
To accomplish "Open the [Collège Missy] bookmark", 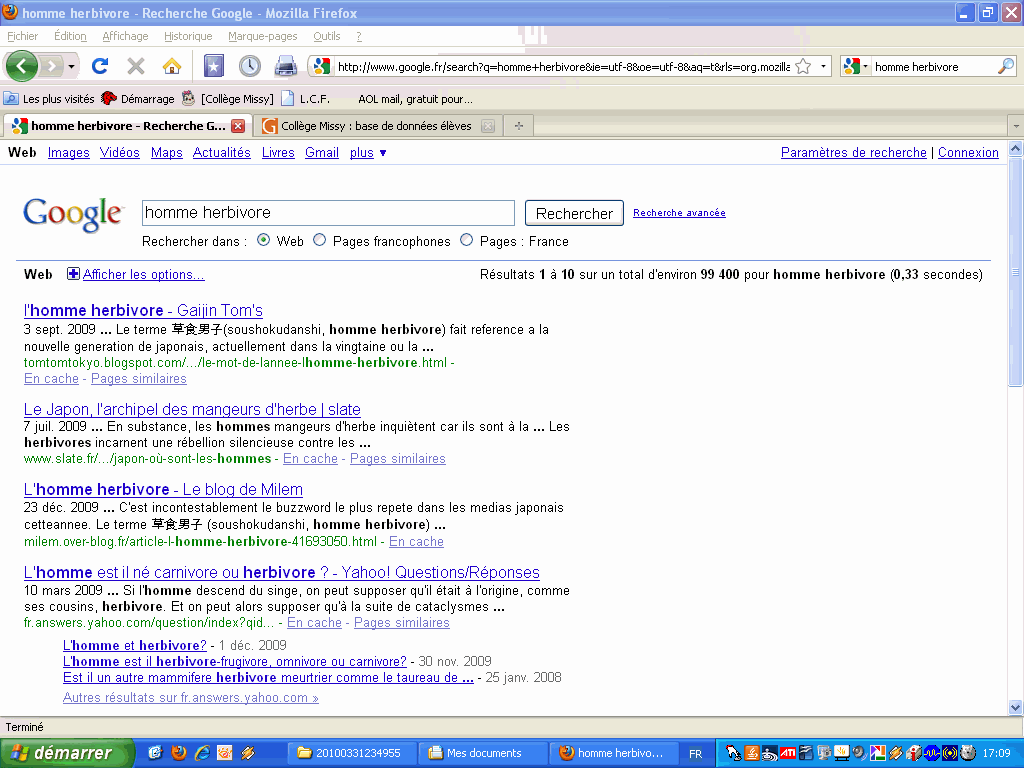I will 227,99.
